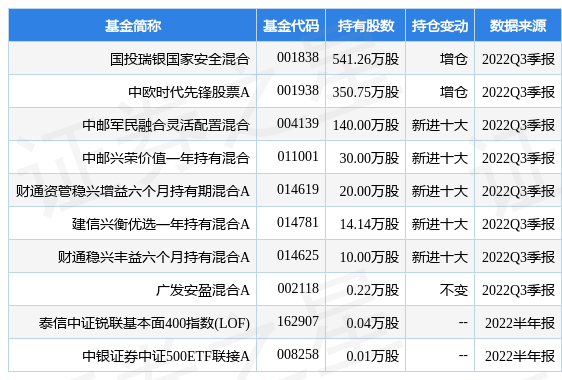Click the 持有股数 column header
The width and height of the screenshot is (562, 380).
[x=366, y=26]
